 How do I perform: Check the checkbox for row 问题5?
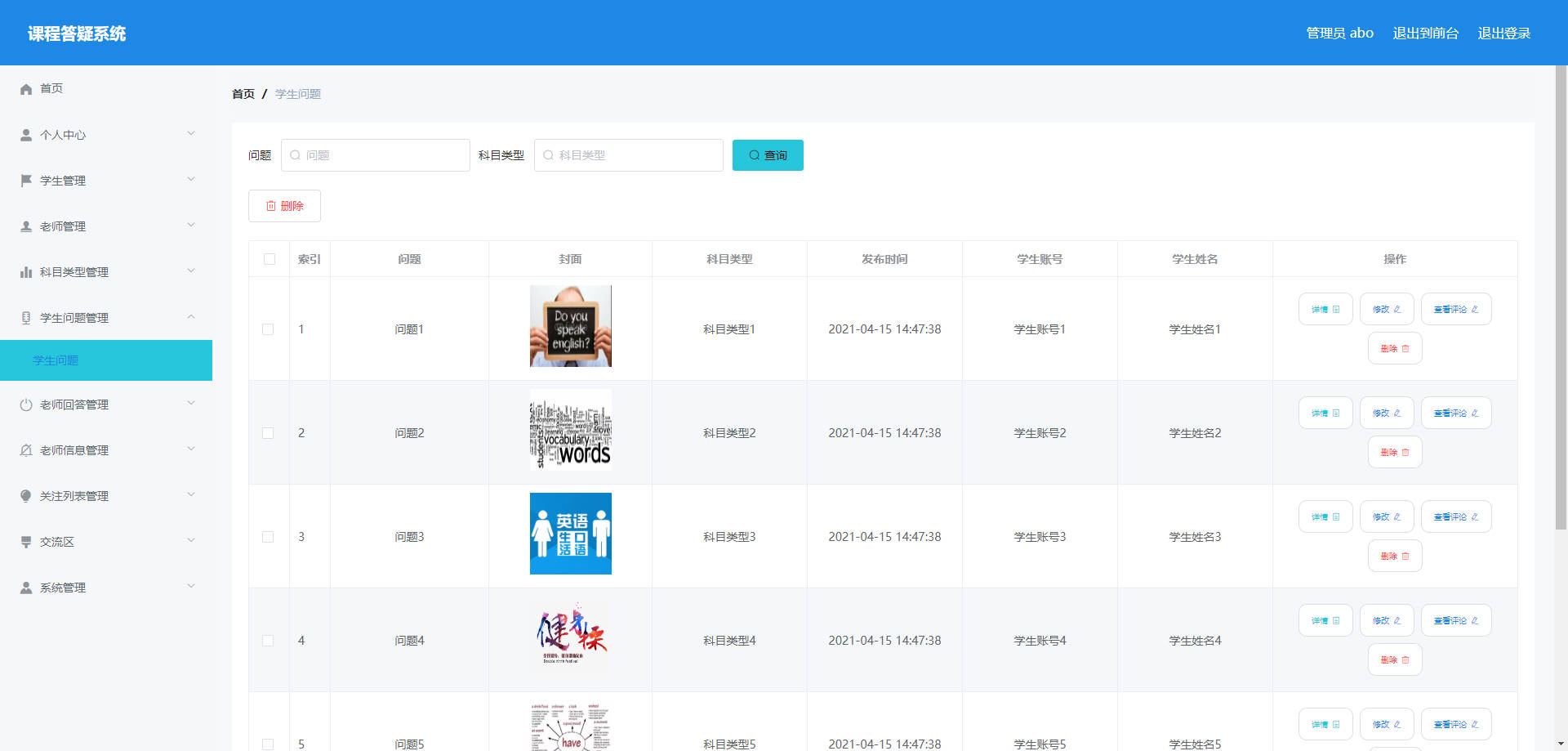coord(268,744)
